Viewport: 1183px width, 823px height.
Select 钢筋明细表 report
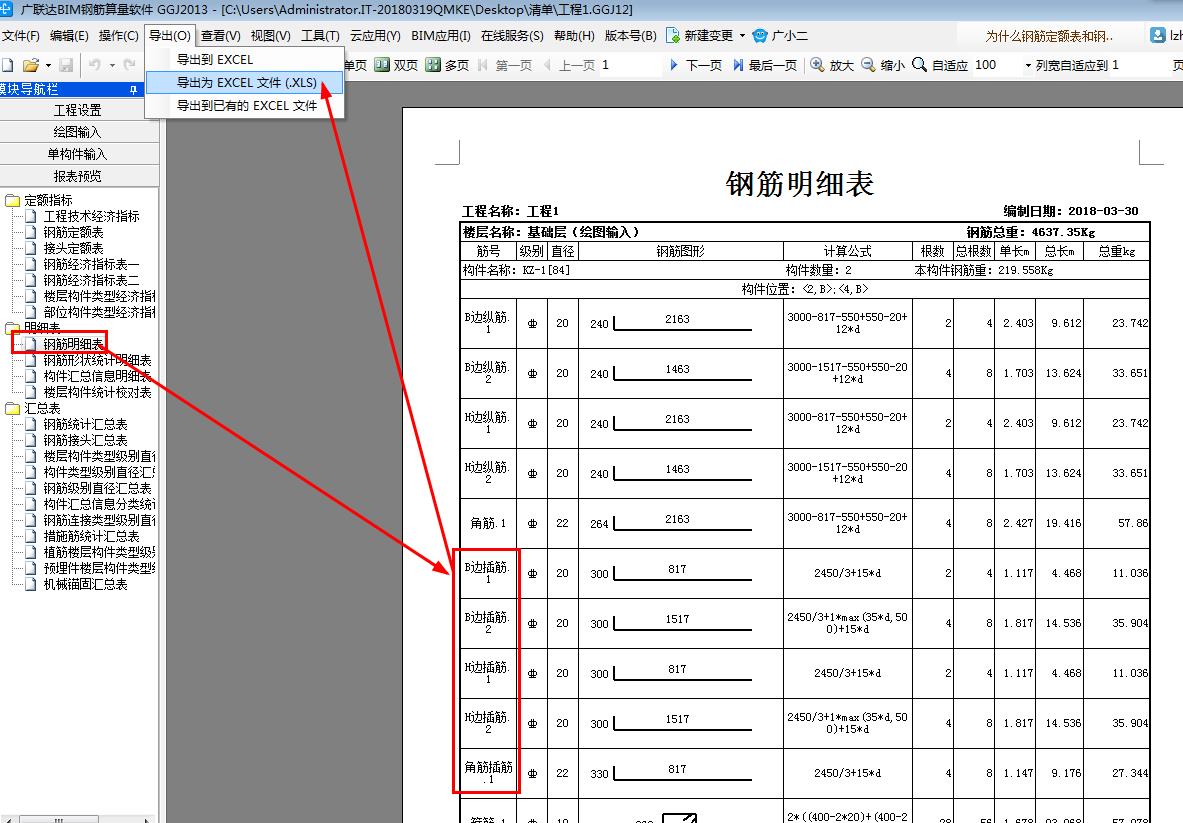click(x=73, y=344)
